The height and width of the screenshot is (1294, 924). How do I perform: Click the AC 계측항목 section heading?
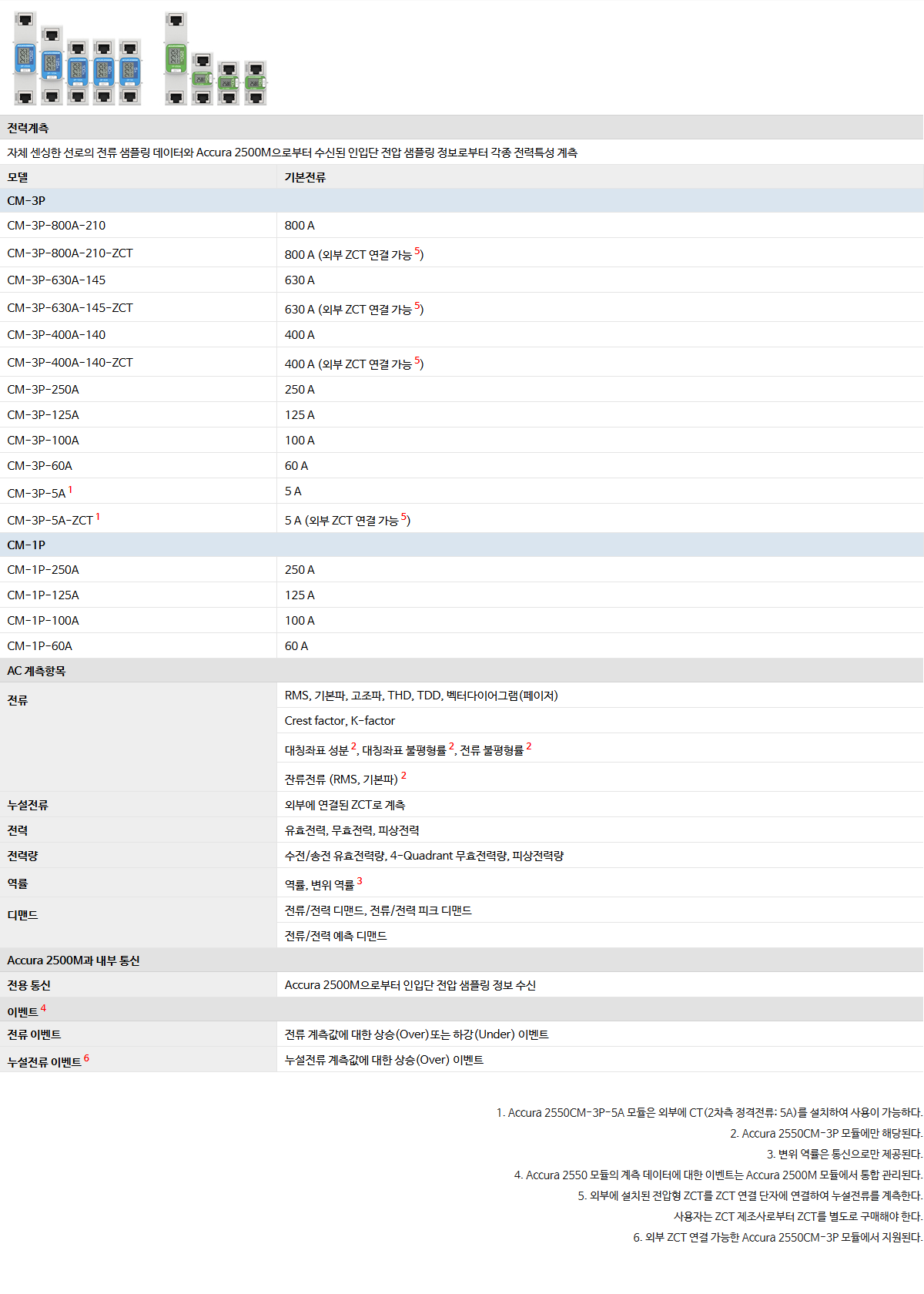pos(36,671)
